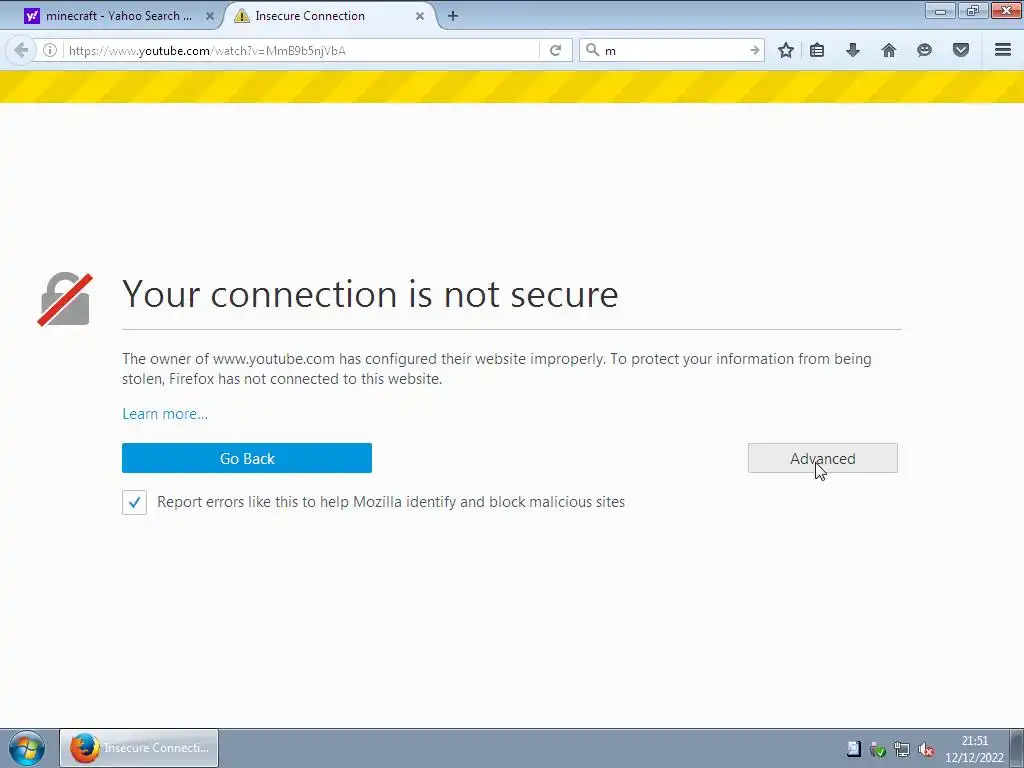Show bookmarks list icon
Screen dimensions: 1024x768
coord(817,50)
